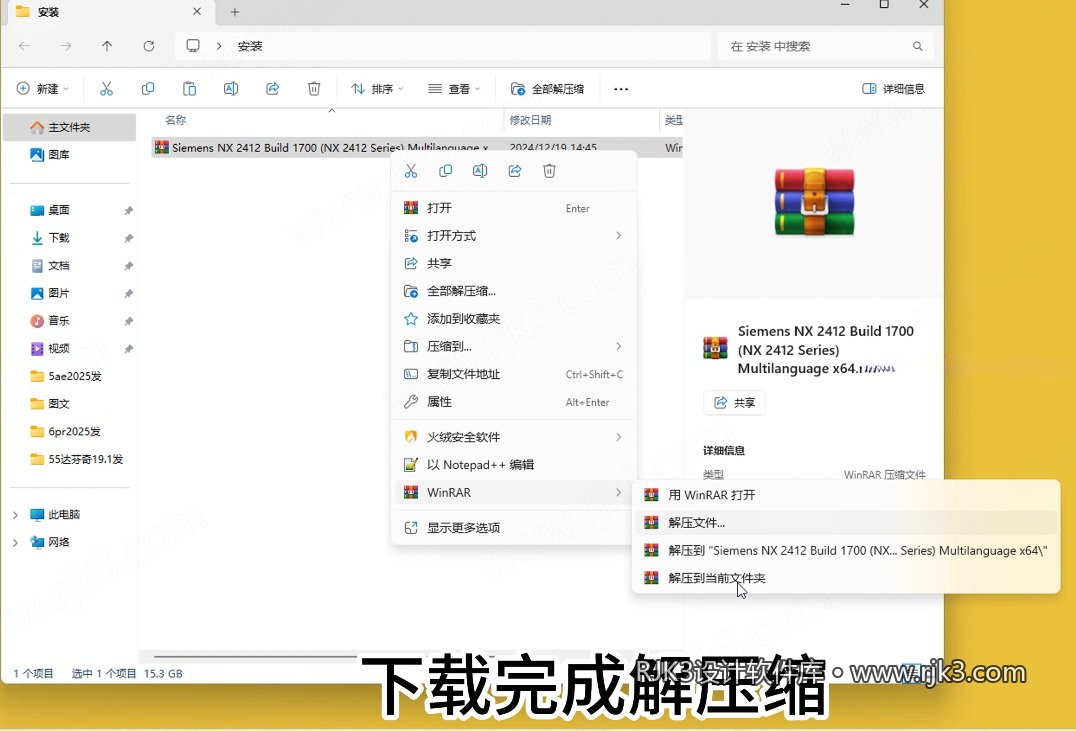Click the breadcrumb chevron before 安装
The width and height of the screenshot is (1076, 731).
219,46
